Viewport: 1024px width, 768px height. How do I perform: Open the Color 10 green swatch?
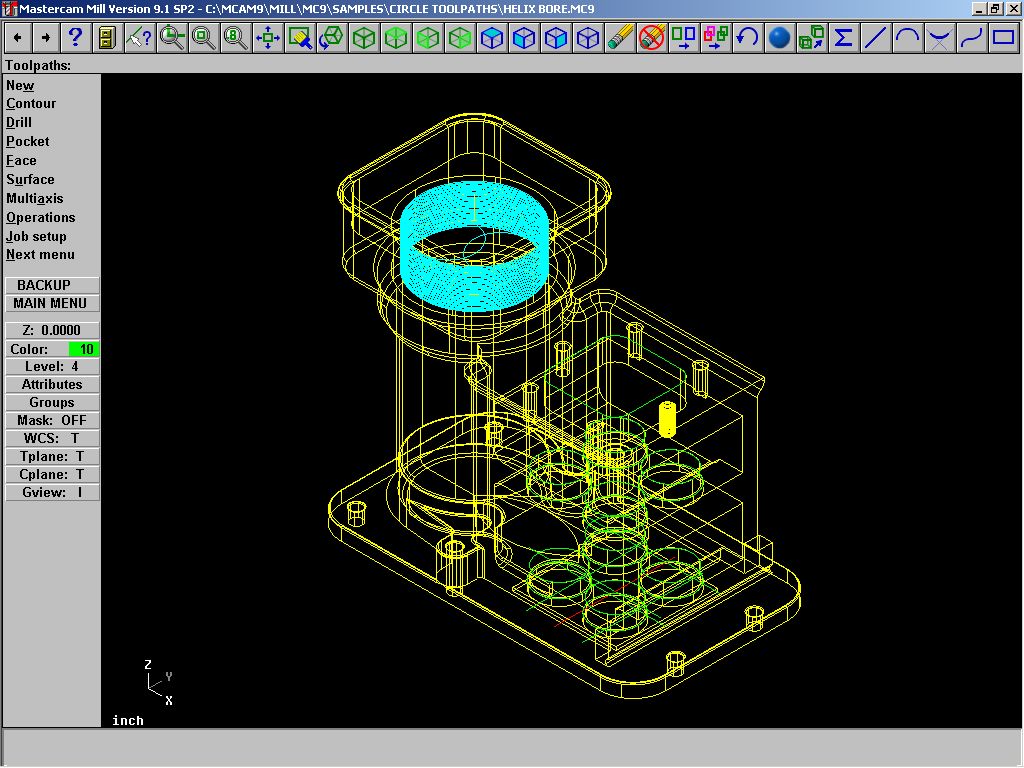(84, 349)
